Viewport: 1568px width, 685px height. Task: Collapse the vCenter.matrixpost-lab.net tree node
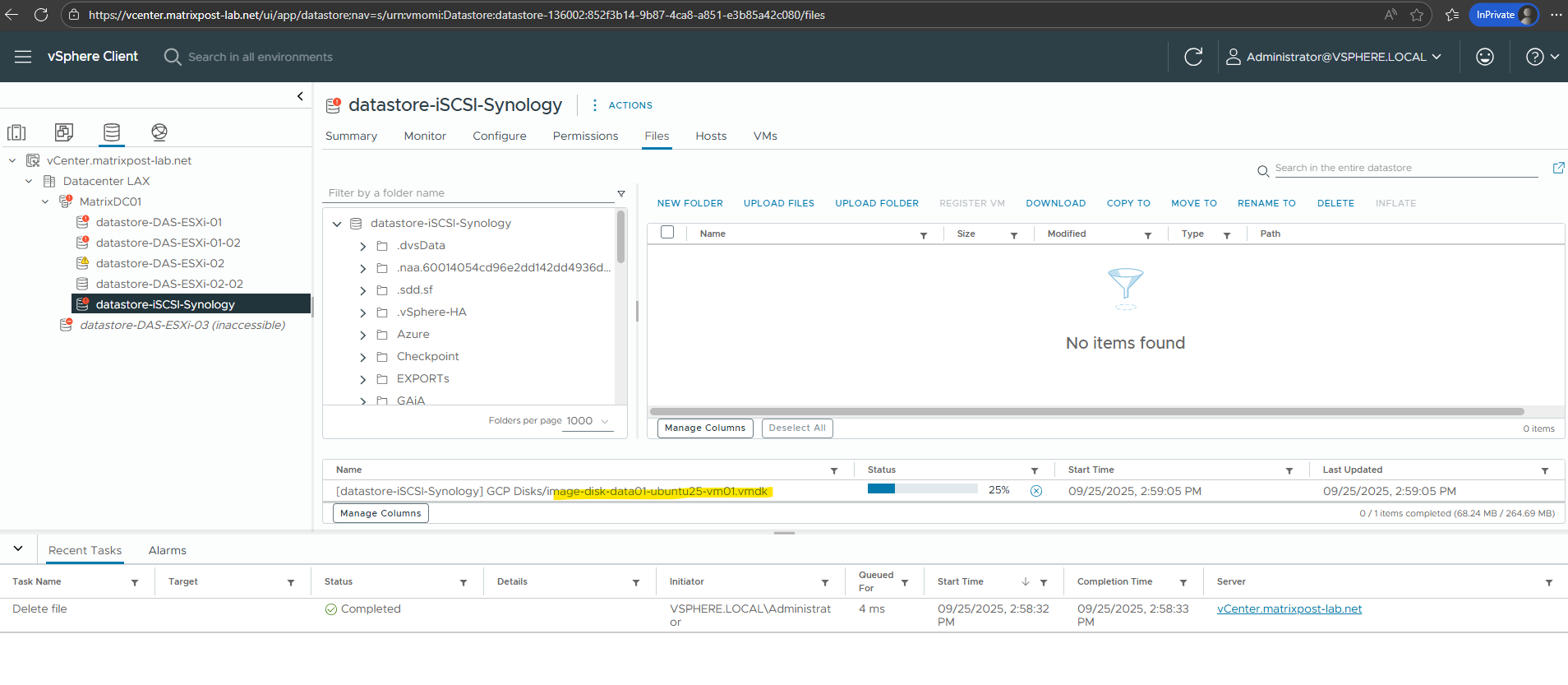tap(12, 160)
